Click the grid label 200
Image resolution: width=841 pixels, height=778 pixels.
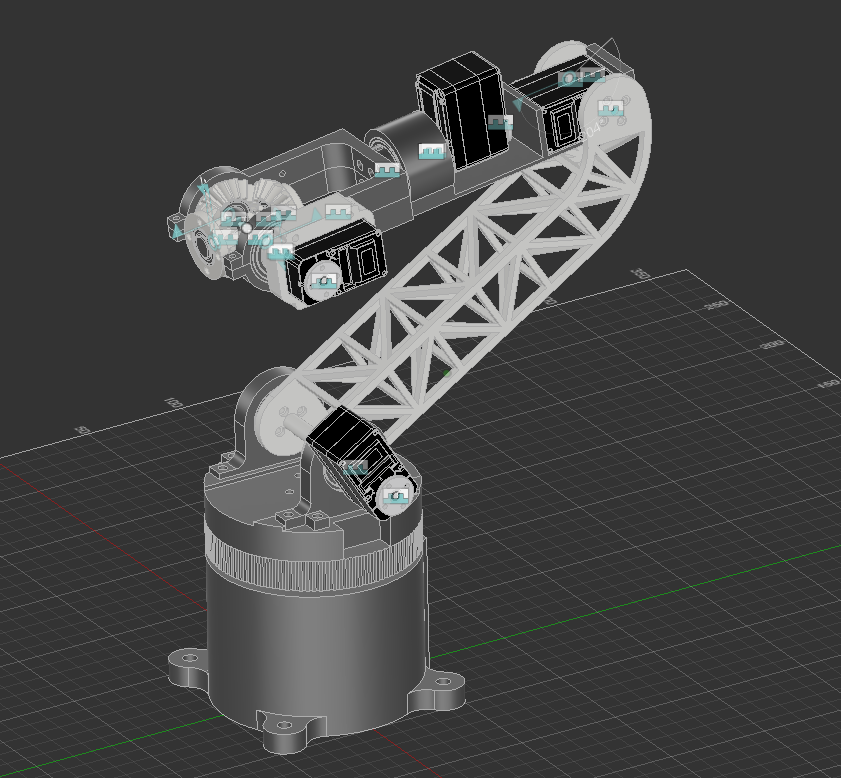[x=772, y=345]
